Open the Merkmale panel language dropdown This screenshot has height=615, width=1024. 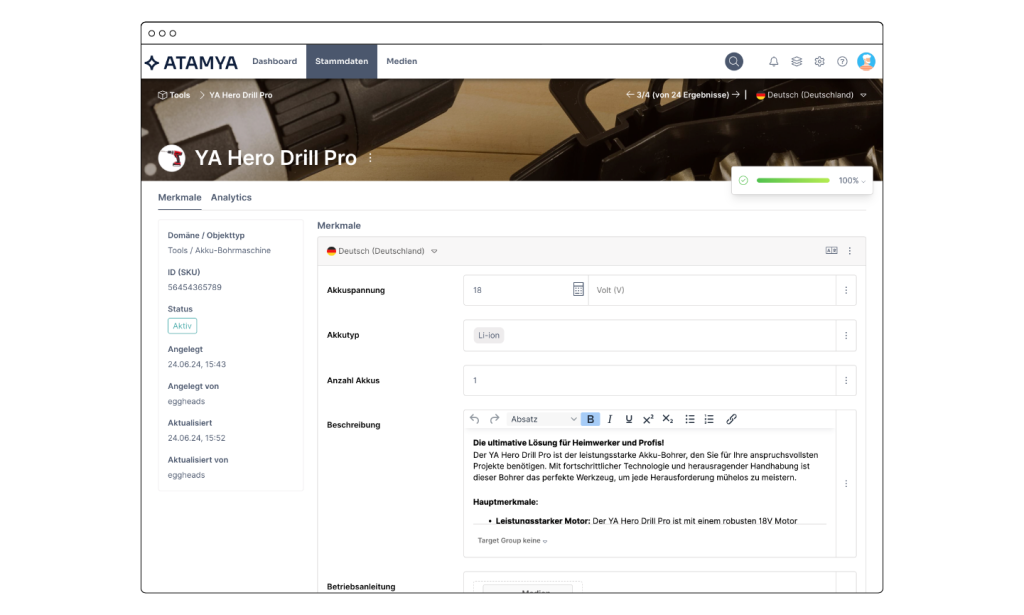pos(382,251)
